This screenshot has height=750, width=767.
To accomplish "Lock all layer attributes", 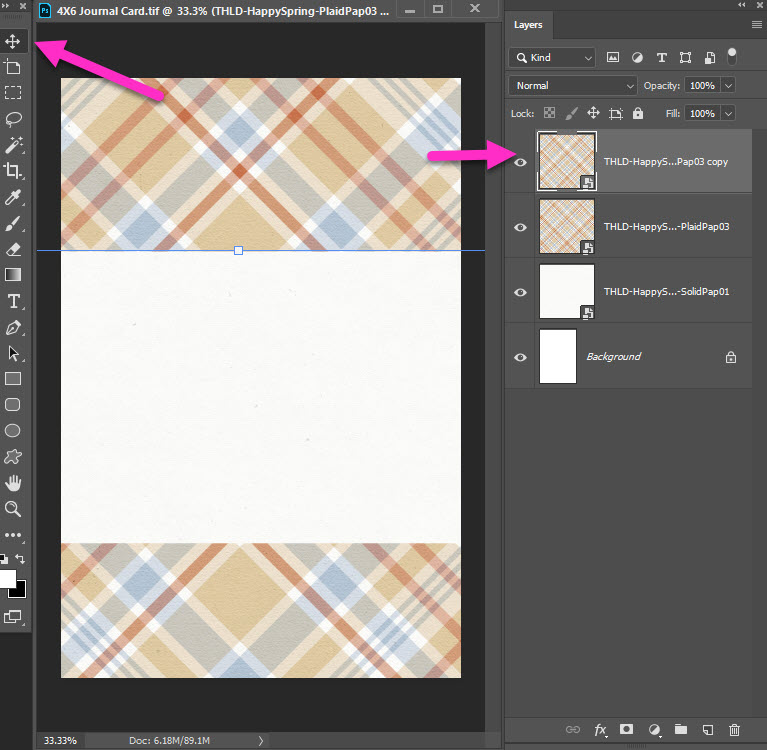I will point(638,113).
